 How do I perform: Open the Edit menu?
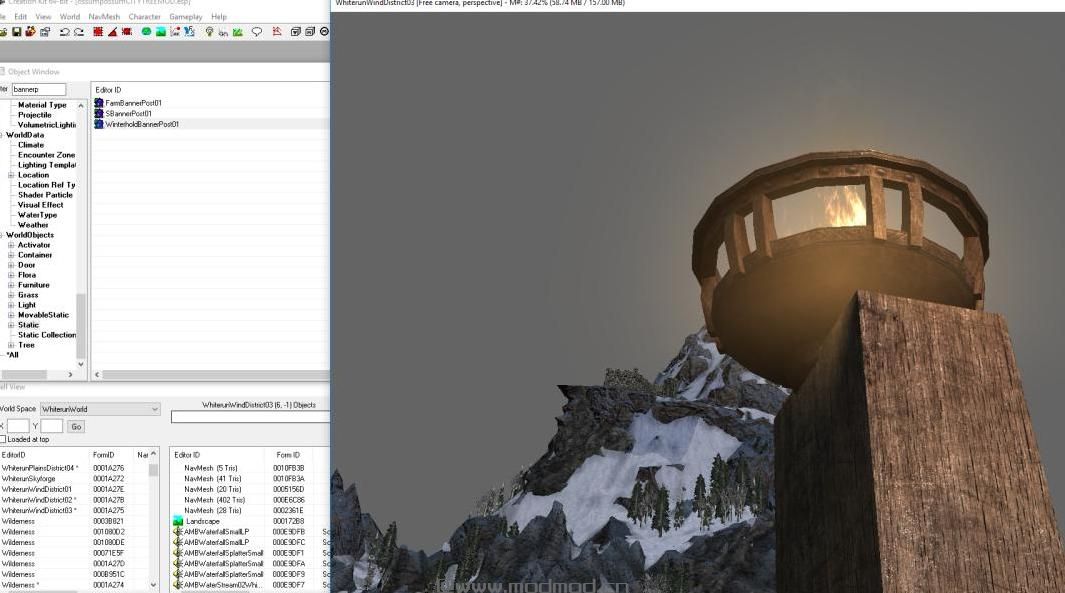[x=21, y=16]
